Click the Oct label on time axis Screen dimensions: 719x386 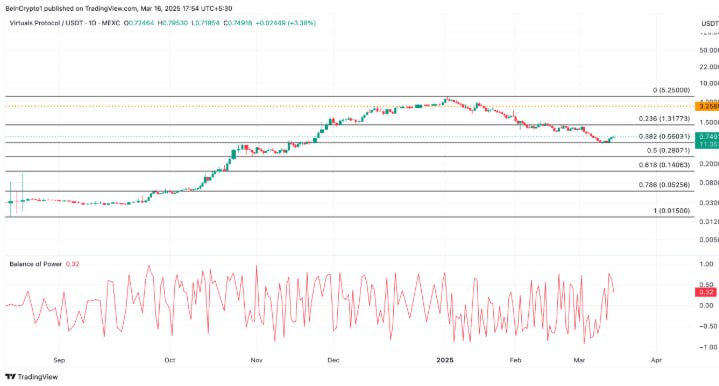170,360
